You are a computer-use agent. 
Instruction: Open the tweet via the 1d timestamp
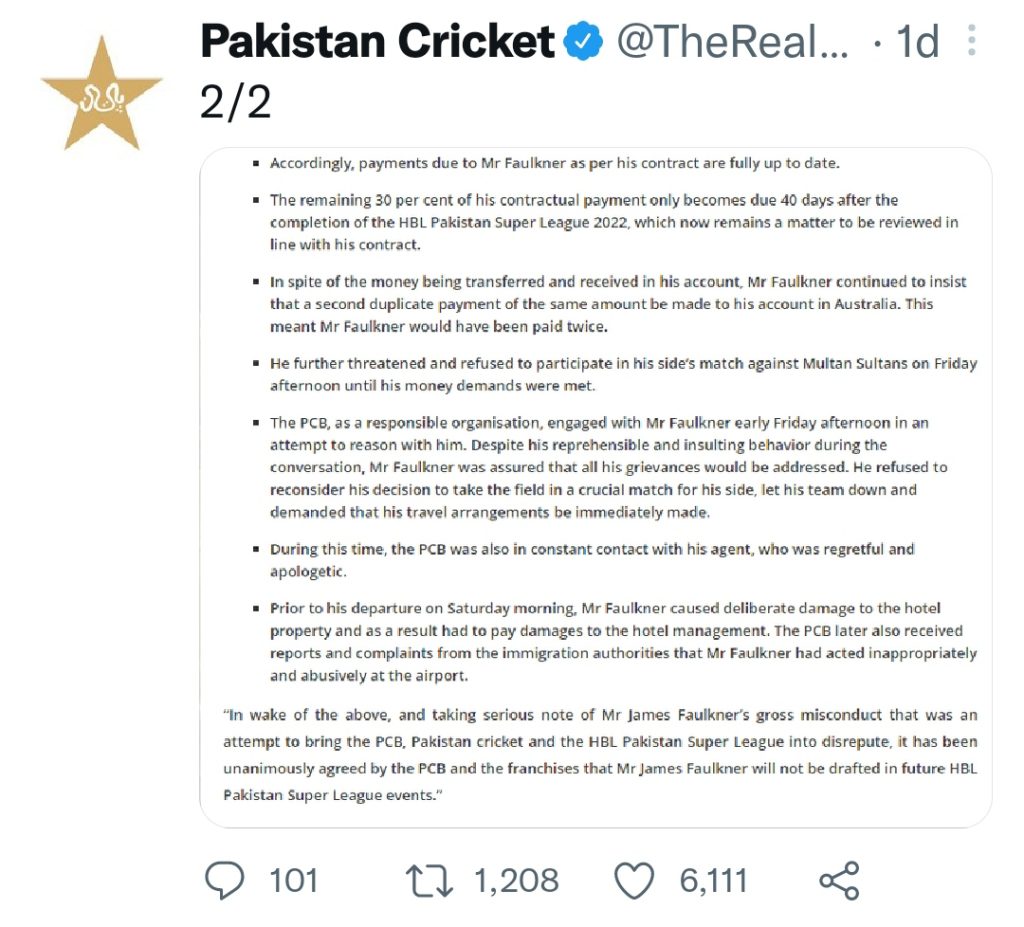click(917, 41)
